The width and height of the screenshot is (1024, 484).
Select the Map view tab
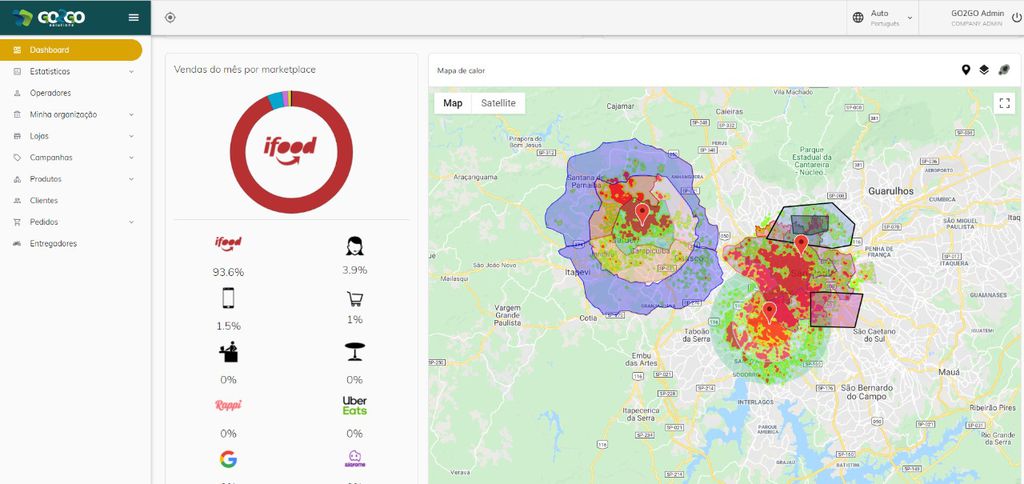click(453, 103)
